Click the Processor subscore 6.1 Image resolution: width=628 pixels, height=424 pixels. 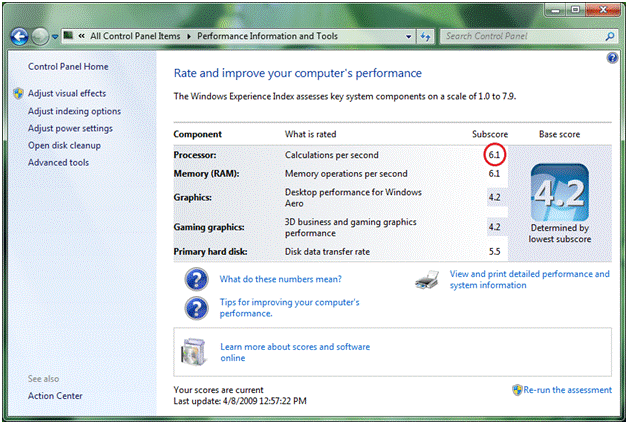click(x=494, y=155)
